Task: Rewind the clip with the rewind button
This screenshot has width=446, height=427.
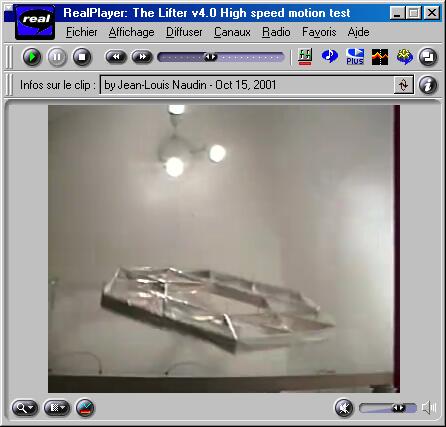Action: tap(116, 57)
